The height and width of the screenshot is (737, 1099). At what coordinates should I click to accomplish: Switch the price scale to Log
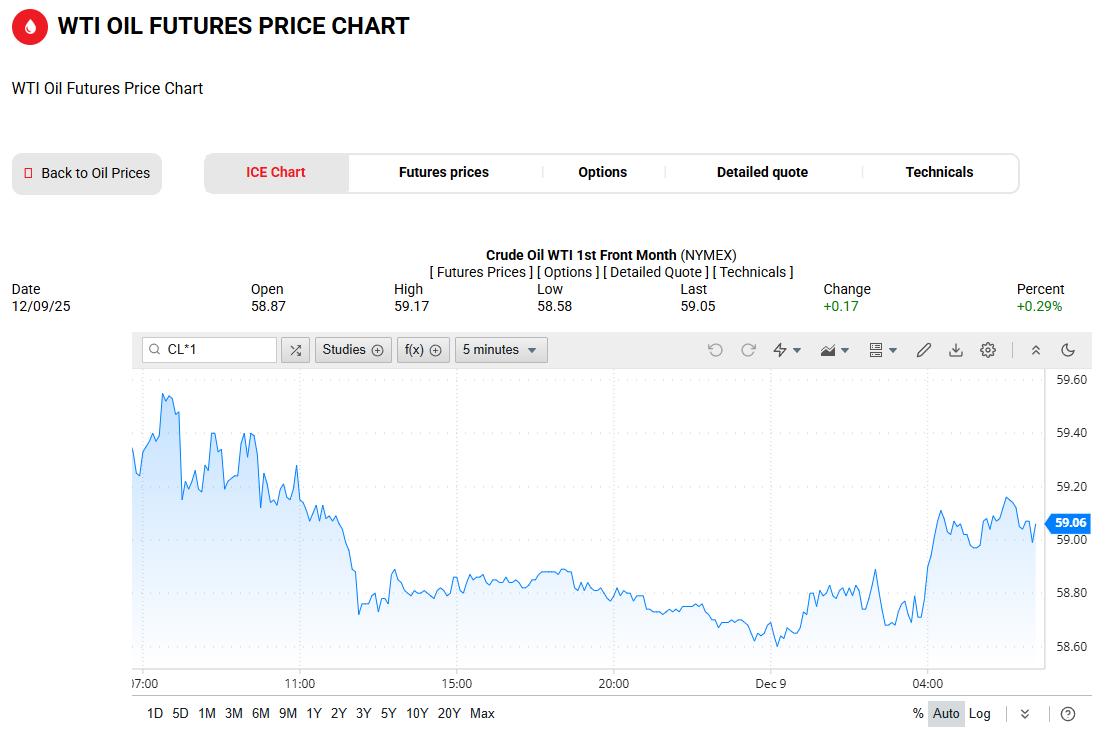pyautogui.click(x=980, y=714)
